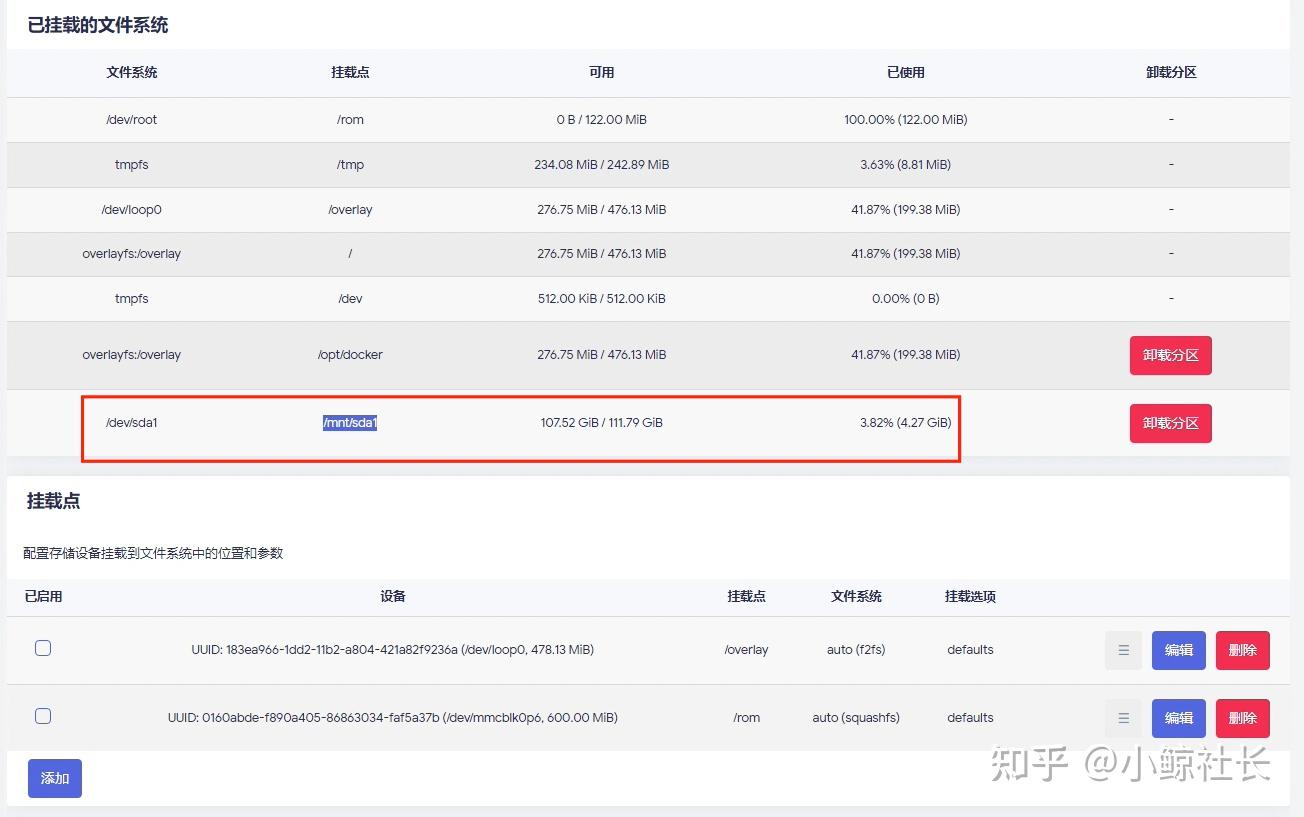Image resolution: width=1304 pixels, height=817 pixels.
Task: Edit the /overlay mount entry
Action: pyautogui.click(x=1178, y=649)
